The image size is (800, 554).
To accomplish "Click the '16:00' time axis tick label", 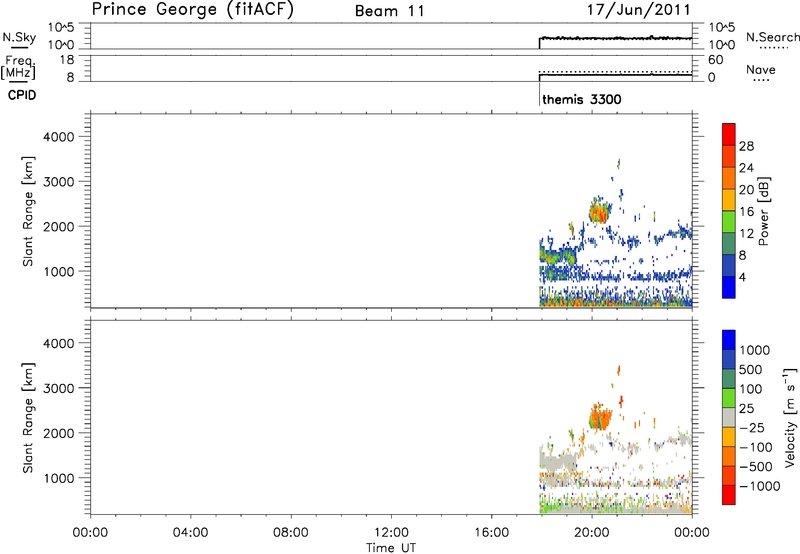I will tap(491, 533).
